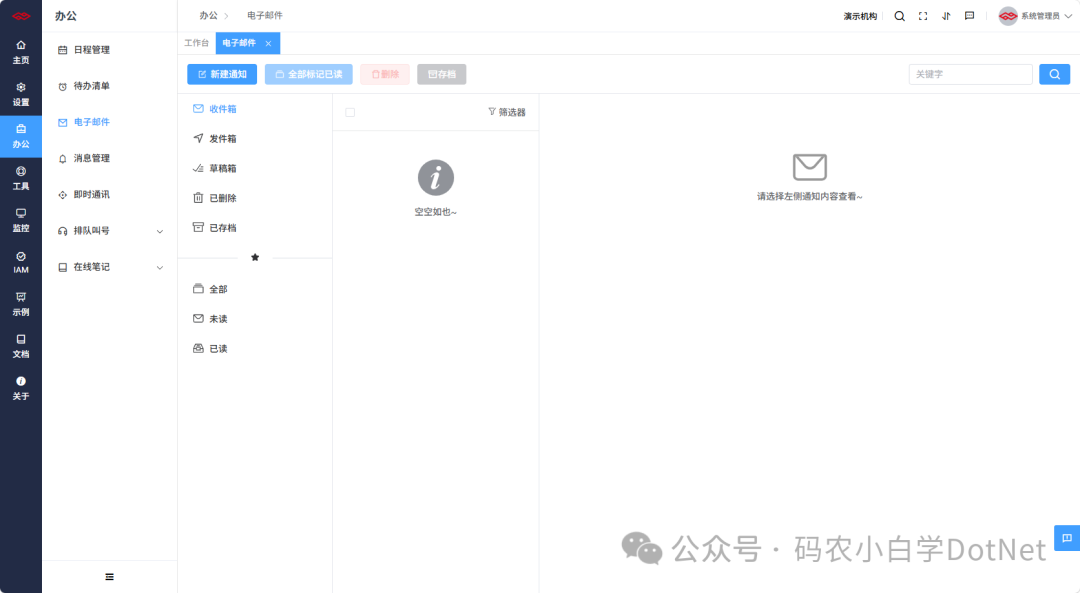This screenshot has width=1080, height=593.
Task: Click the star divider icon
Action: click(255, 258)
